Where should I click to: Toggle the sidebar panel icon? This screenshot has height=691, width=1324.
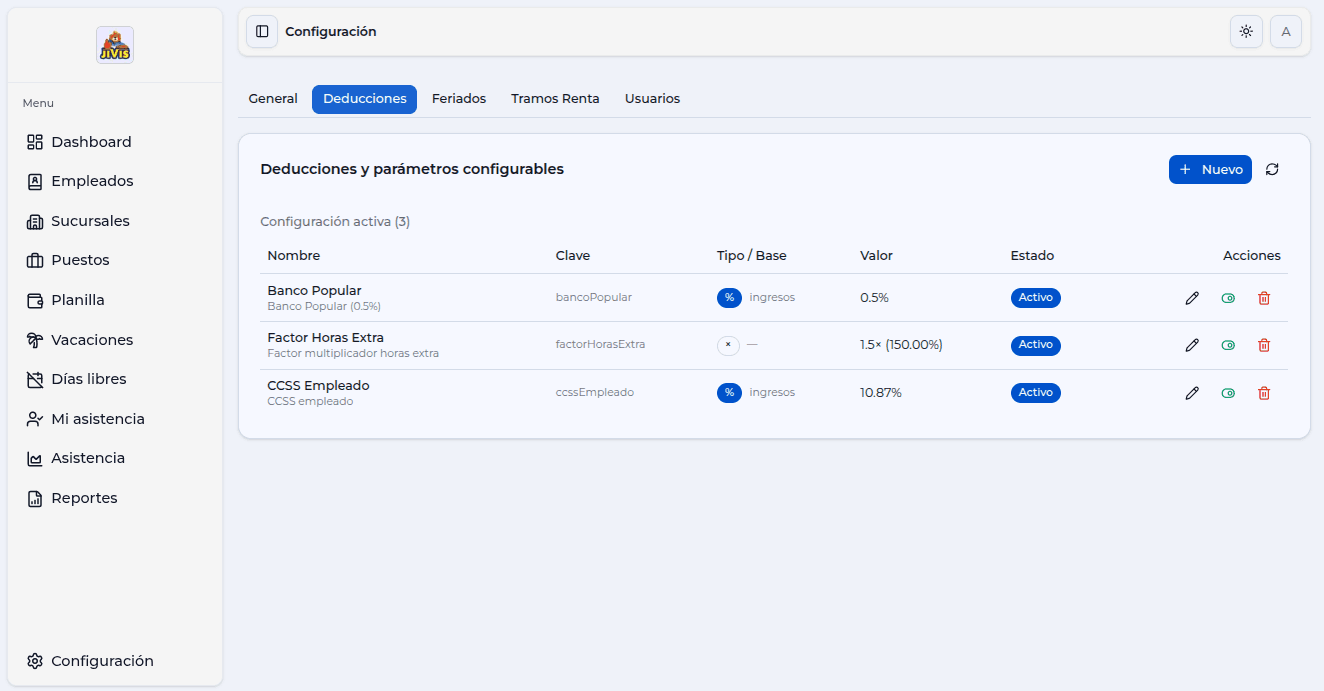pos(262,32)
